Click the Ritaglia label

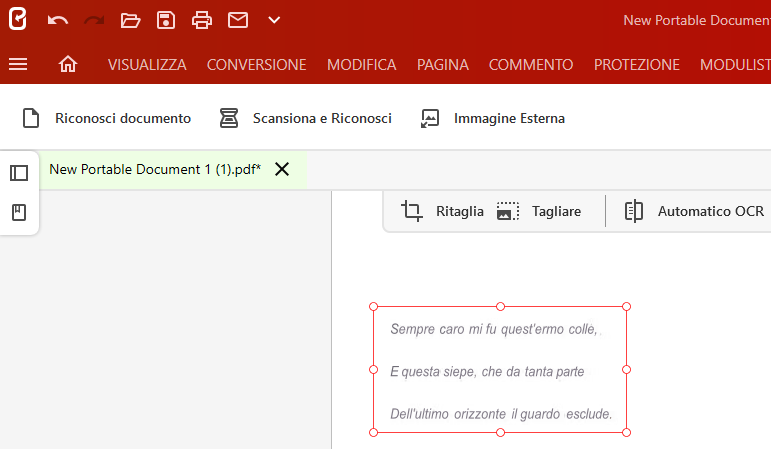[x=460, y=211]
